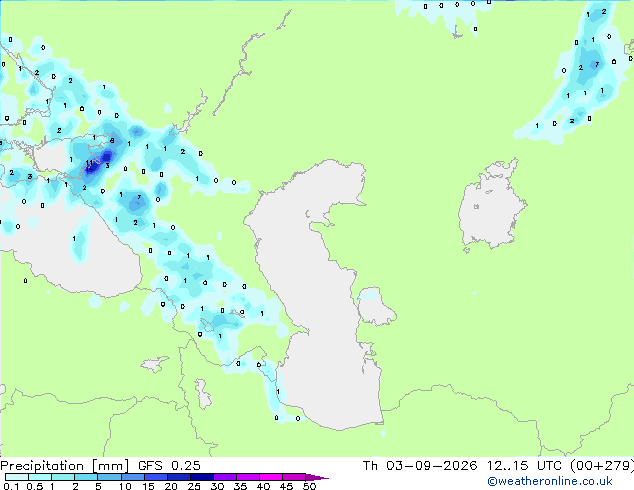
Task: Select the legend value '10'
Action: pyautogui.click(x=125, y=486)
